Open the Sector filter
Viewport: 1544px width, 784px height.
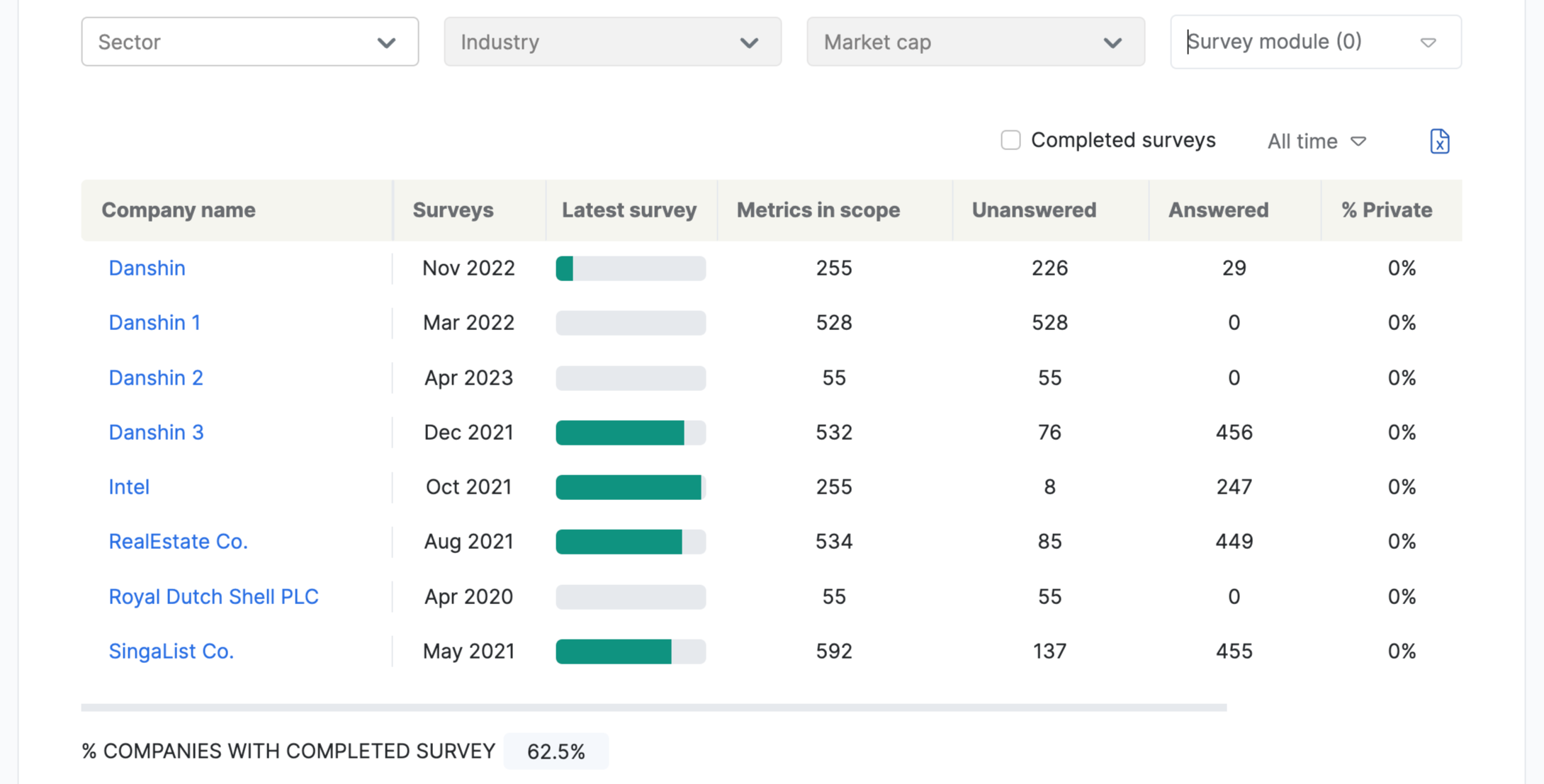(249, 42)
